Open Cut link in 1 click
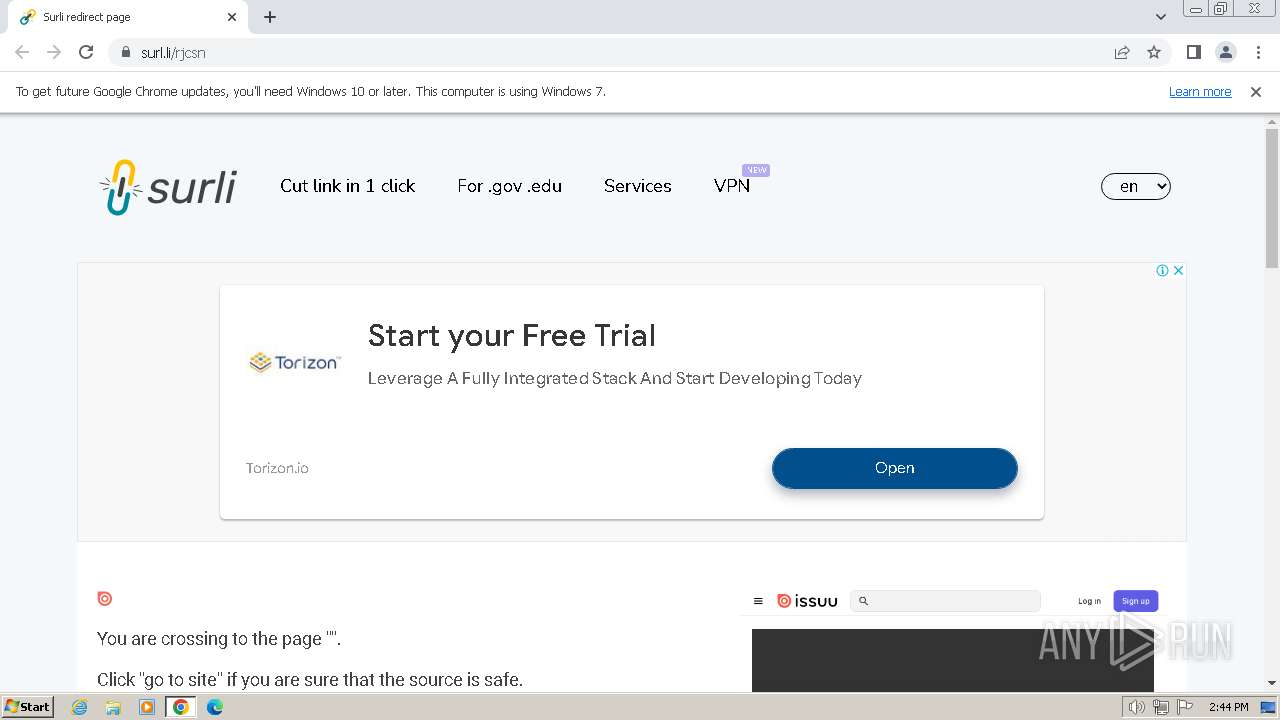The image size is (1280, 720). pyautogui.click(x=347, y=186)
